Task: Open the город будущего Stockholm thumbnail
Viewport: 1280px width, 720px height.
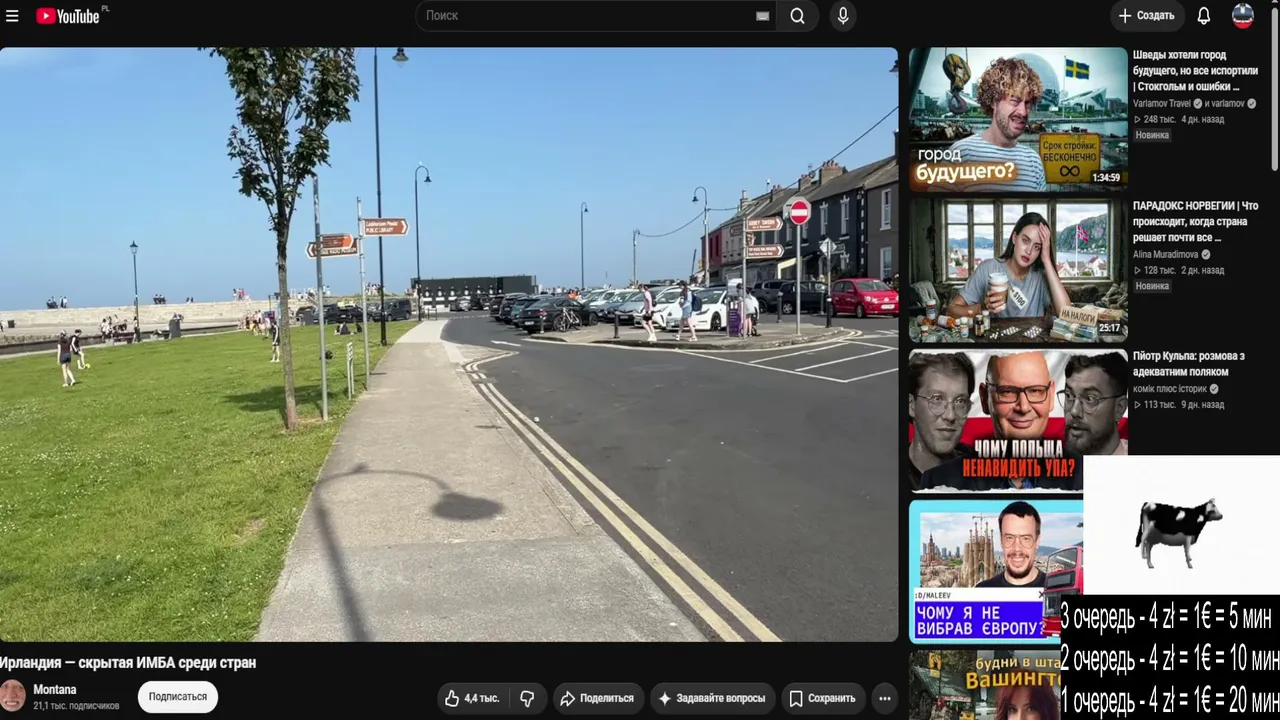Action: [1018, 119]
